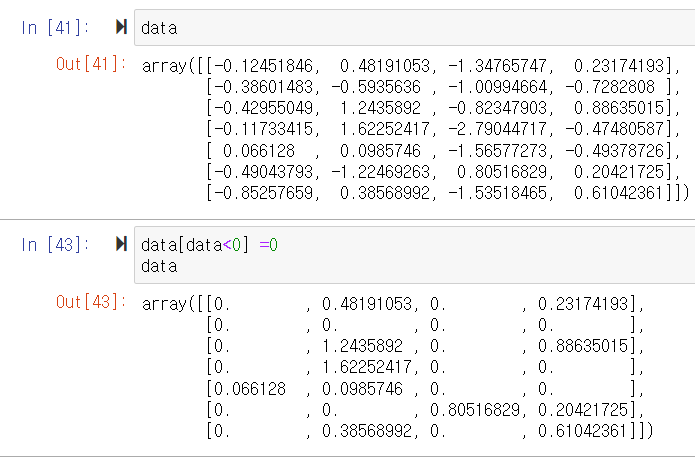This screenshot has width=695, height=465.
Task: Click value -1.22469263 in Out[41]
Action: pyautogui.click(x=381, y=172)
